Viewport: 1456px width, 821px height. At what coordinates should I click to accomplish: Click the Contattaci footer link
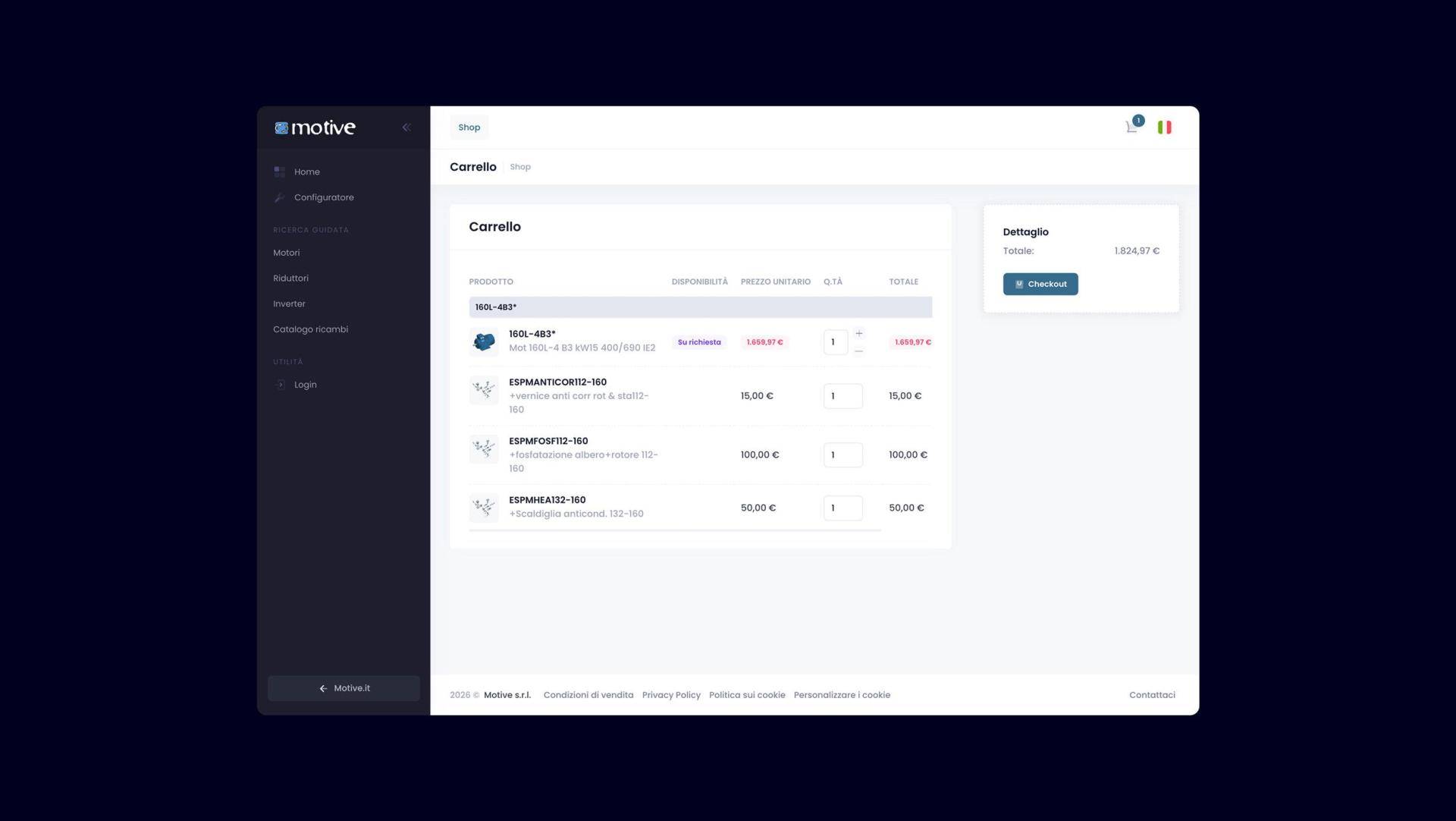click(1151, 695)
